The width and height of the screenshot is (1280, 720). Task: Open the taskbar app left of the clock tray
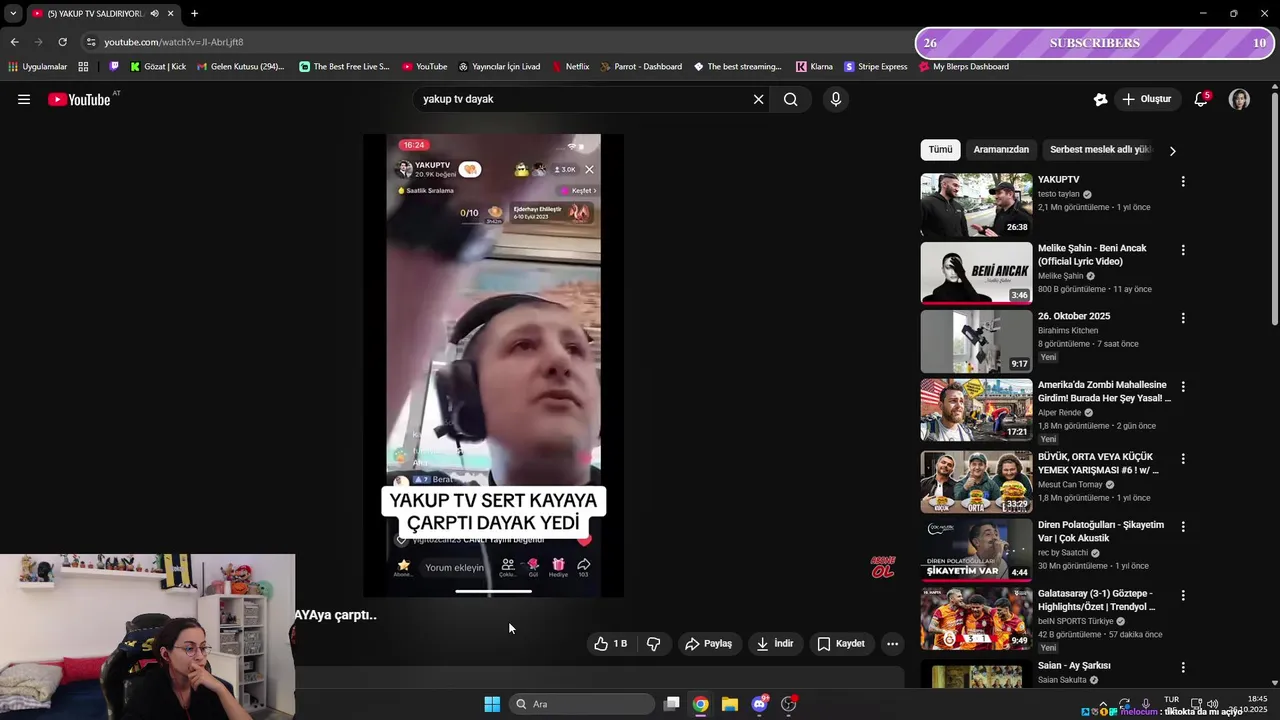pyautogui.click(x=789, y=704)
